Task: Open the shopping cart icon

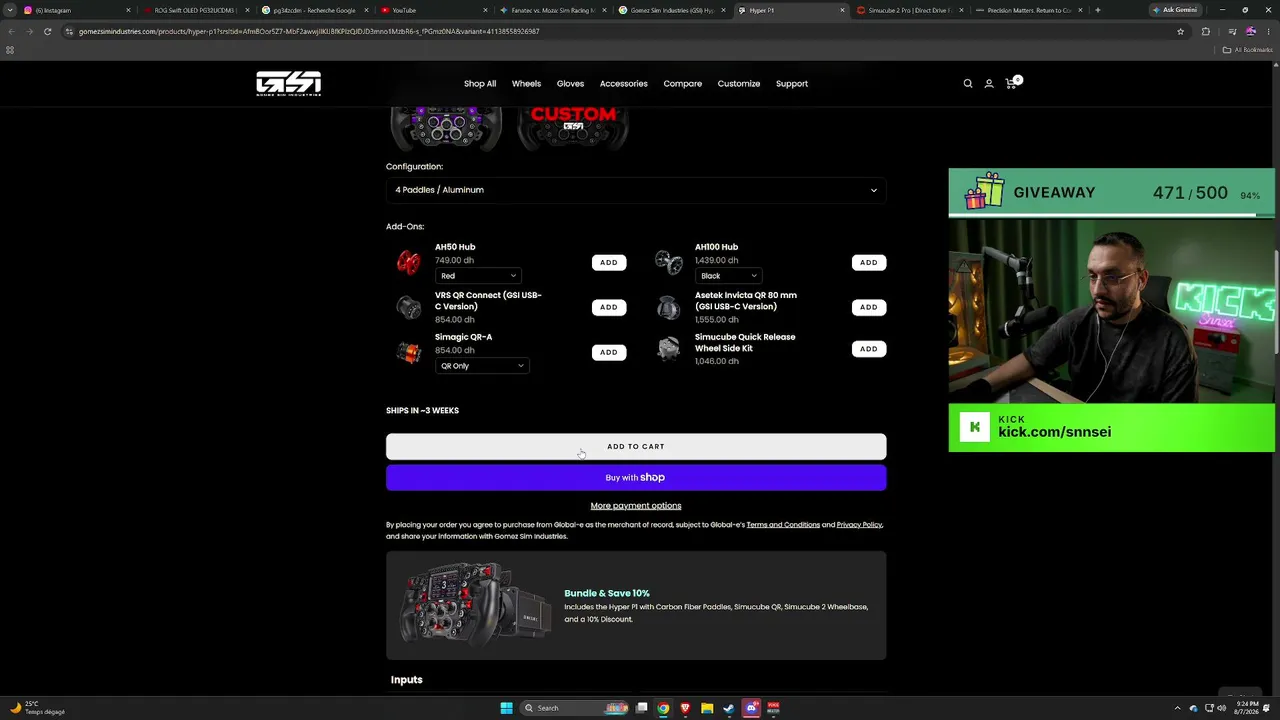Action: 1011,83
